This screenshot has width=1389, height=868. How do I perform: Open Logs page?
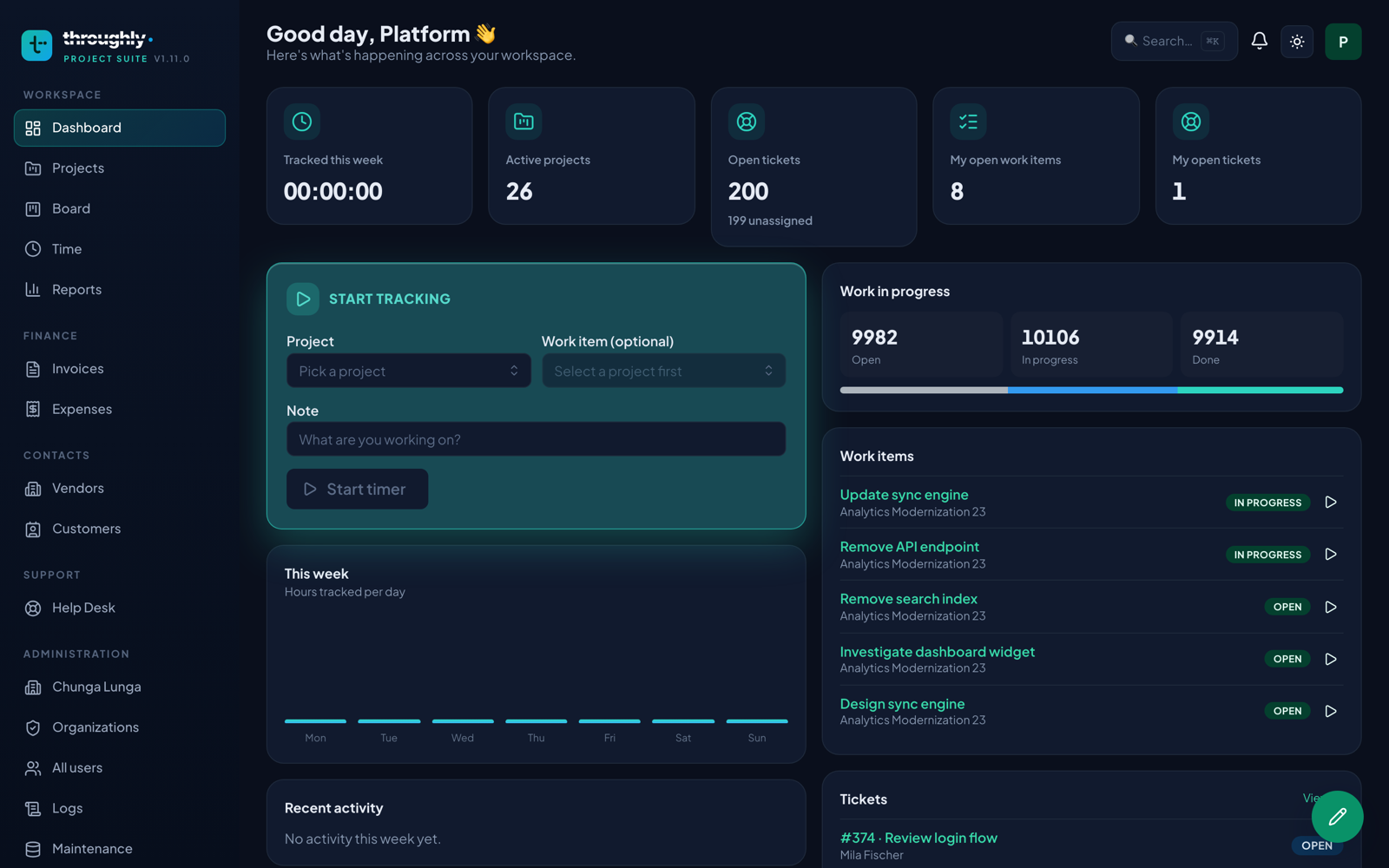(x=120, y=808)
